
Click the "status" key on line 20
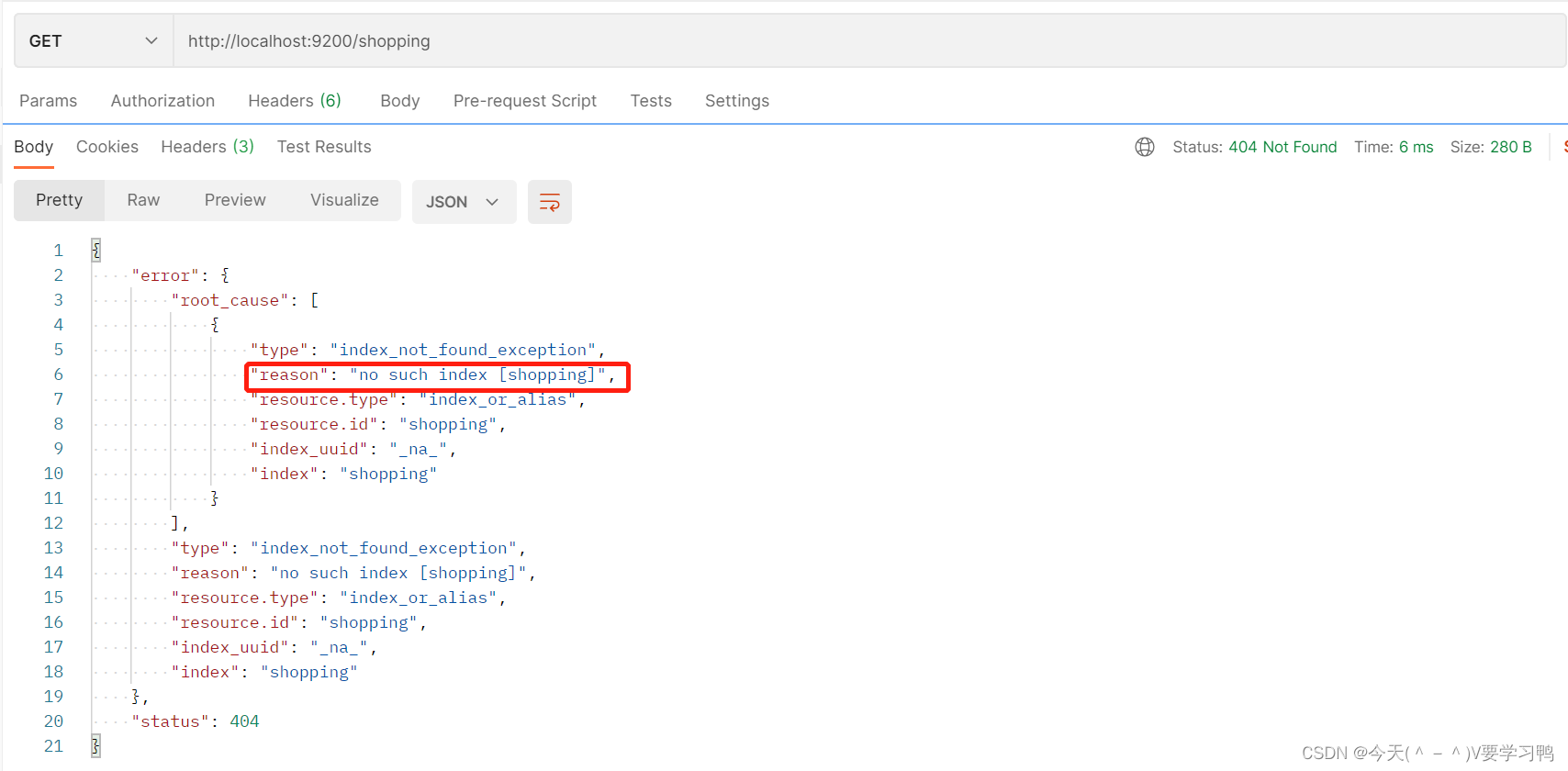click(170, 721)
